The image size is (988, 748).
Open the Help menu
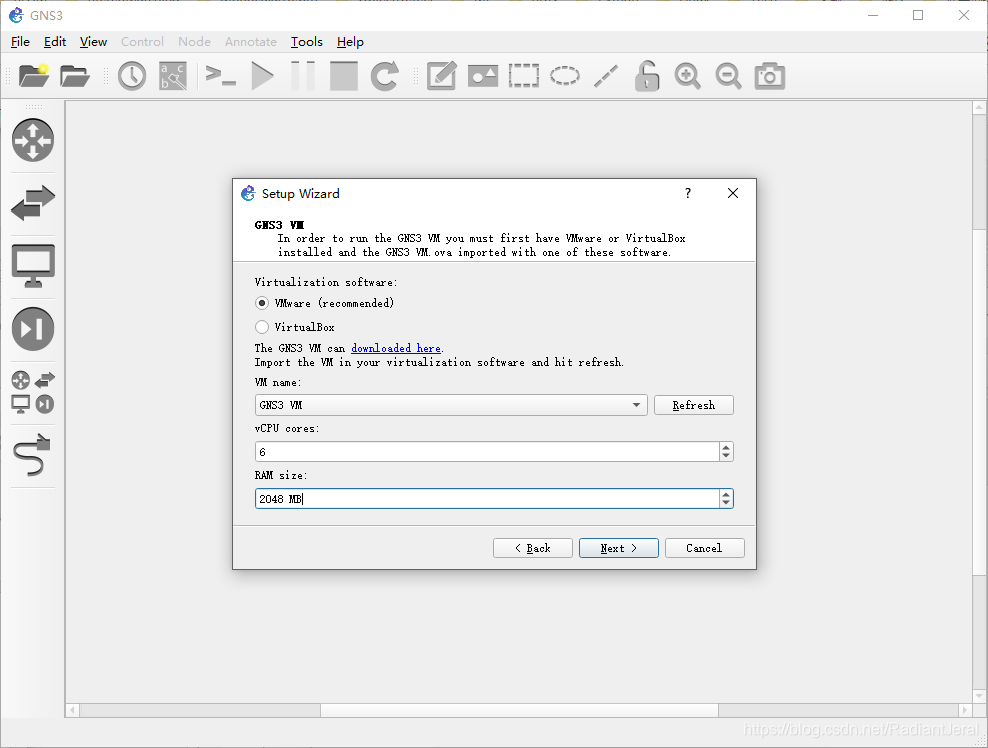[350, 42]
